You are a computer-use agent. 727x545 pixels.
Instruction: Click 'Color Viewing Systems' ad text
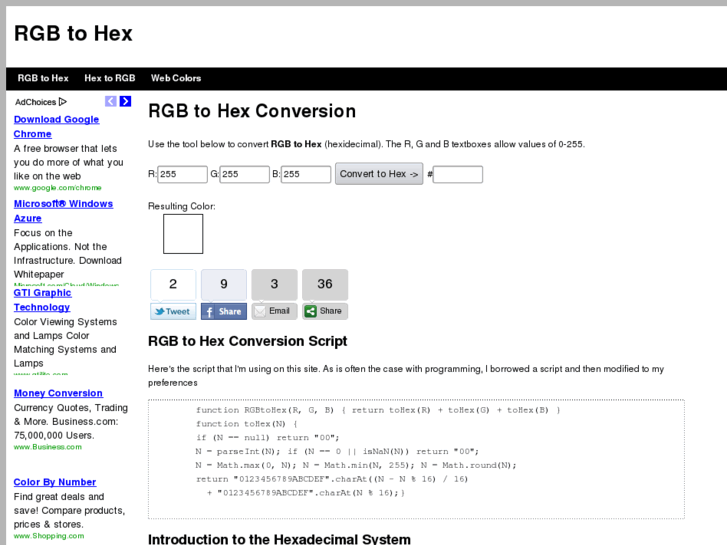tap(65, 322)
